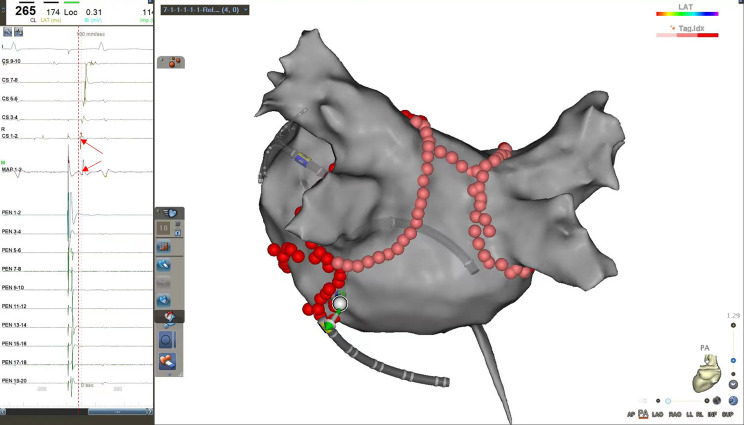Click the number 18 tile in toolbar
The height and width of the screenshot is (425, 744).
(x=163, y=229)
